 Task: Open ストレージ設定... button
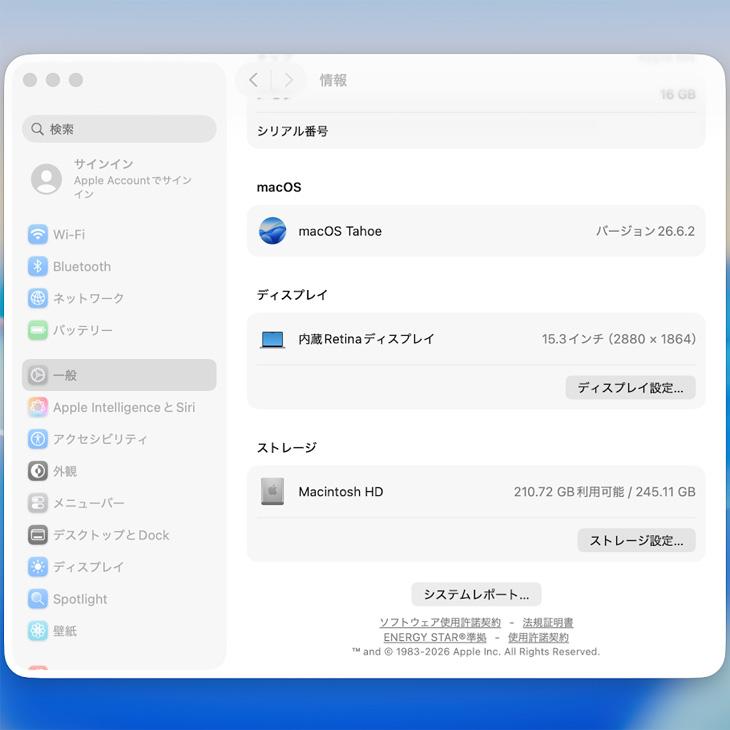[636, 540]
